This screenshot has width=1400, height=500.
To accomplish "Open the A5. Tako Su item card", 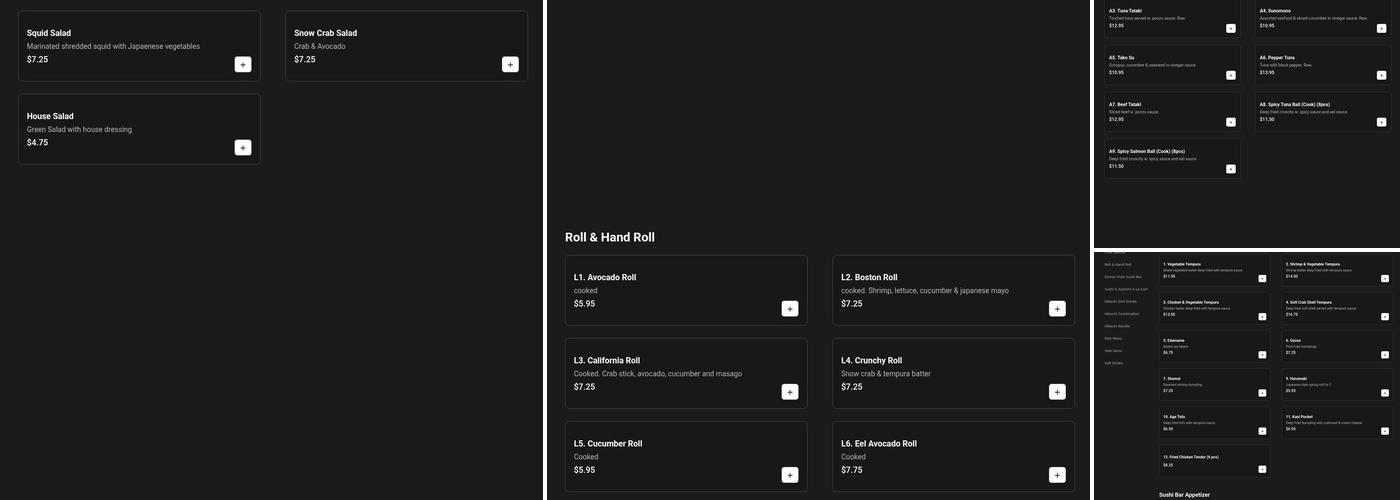I will (x=1172, y=64).
